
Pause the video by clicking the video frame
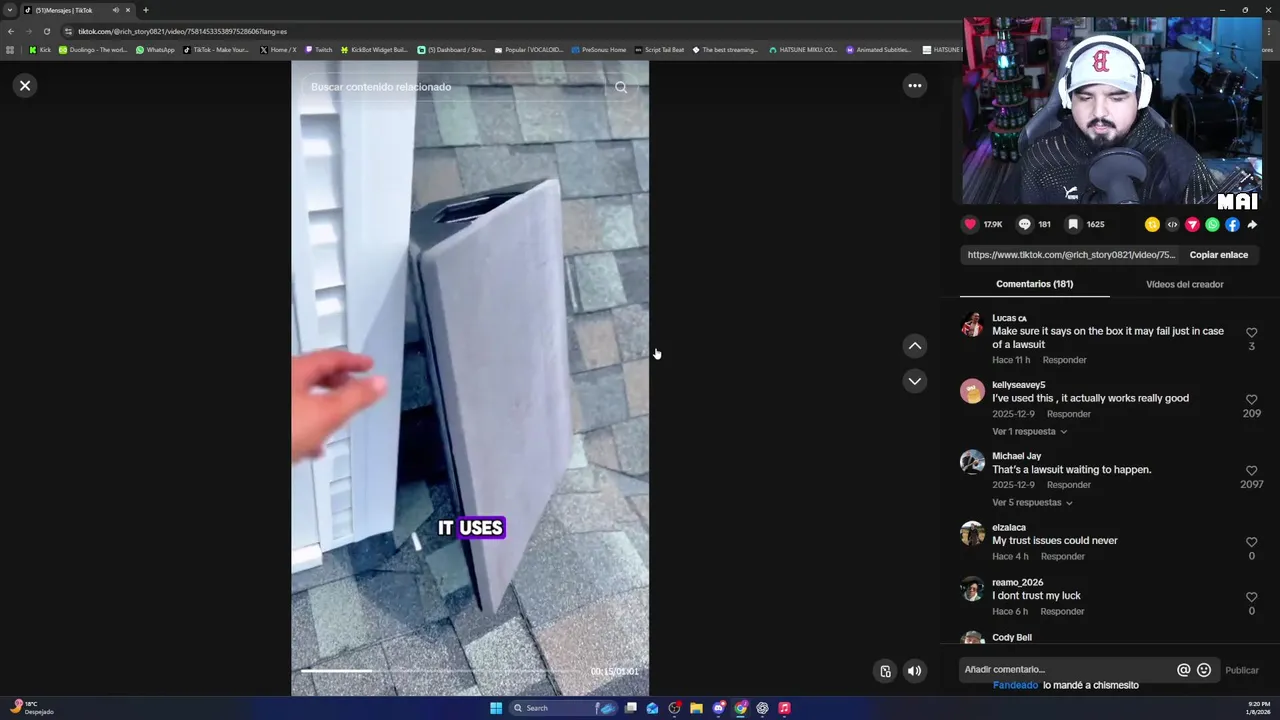[470, 378]
